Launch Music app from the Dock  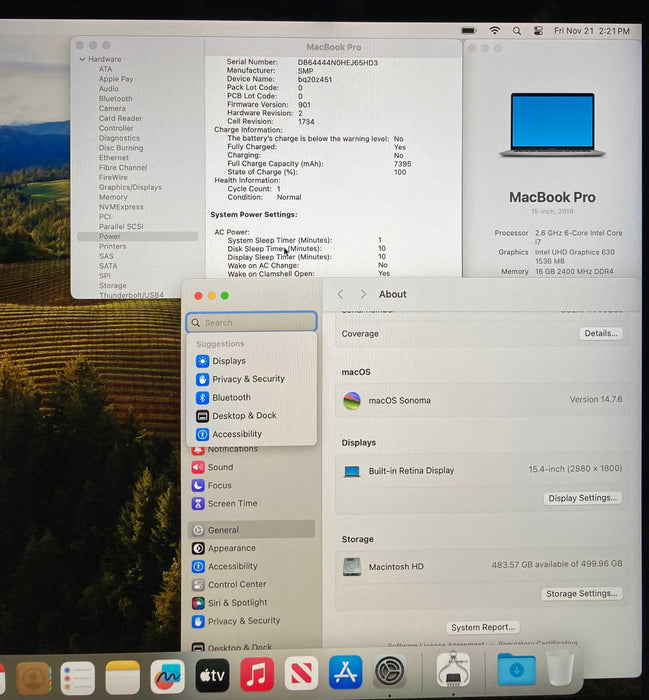click(x=257, y=674)
